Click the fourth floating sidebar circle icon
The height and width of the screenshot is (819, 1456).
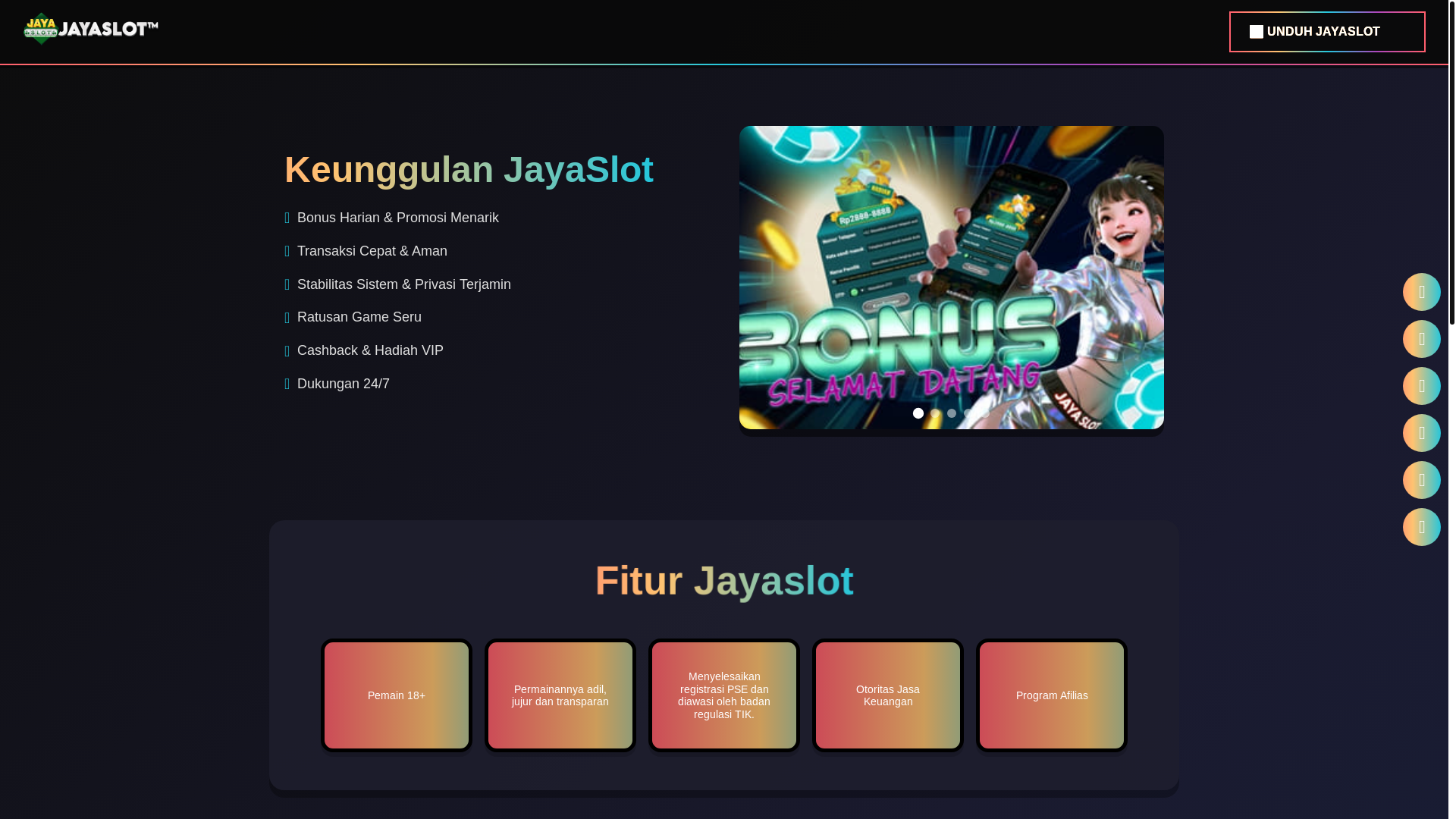coord(1422,433)
